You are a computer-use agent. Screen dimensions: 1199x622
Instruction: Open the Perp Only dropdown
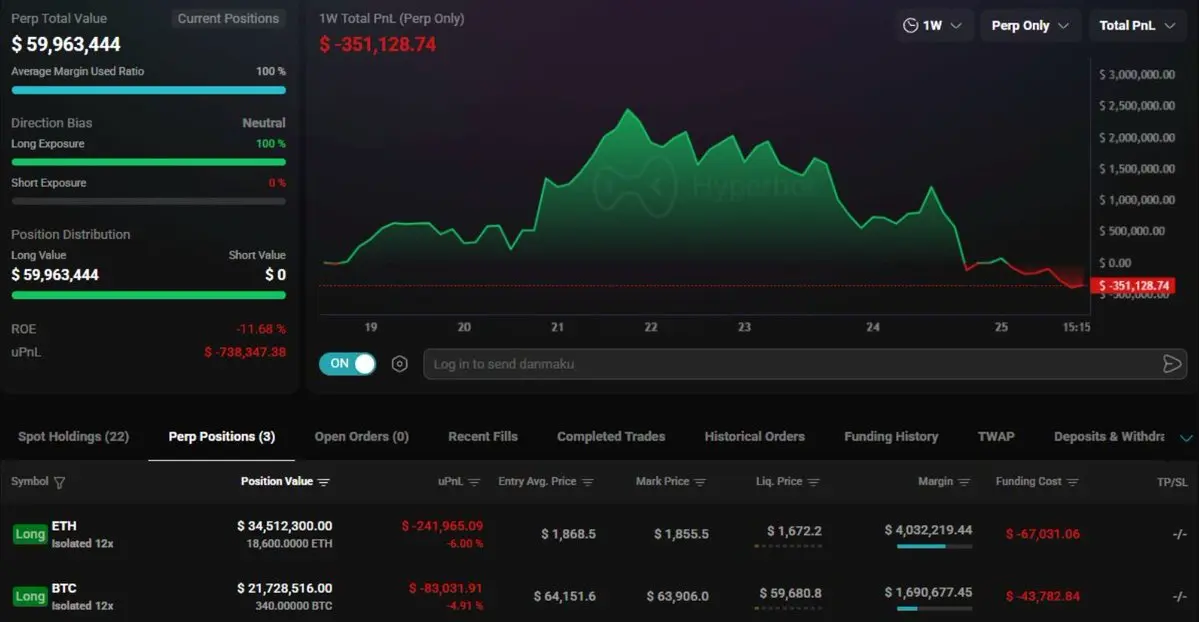(x=1030, y=25)
